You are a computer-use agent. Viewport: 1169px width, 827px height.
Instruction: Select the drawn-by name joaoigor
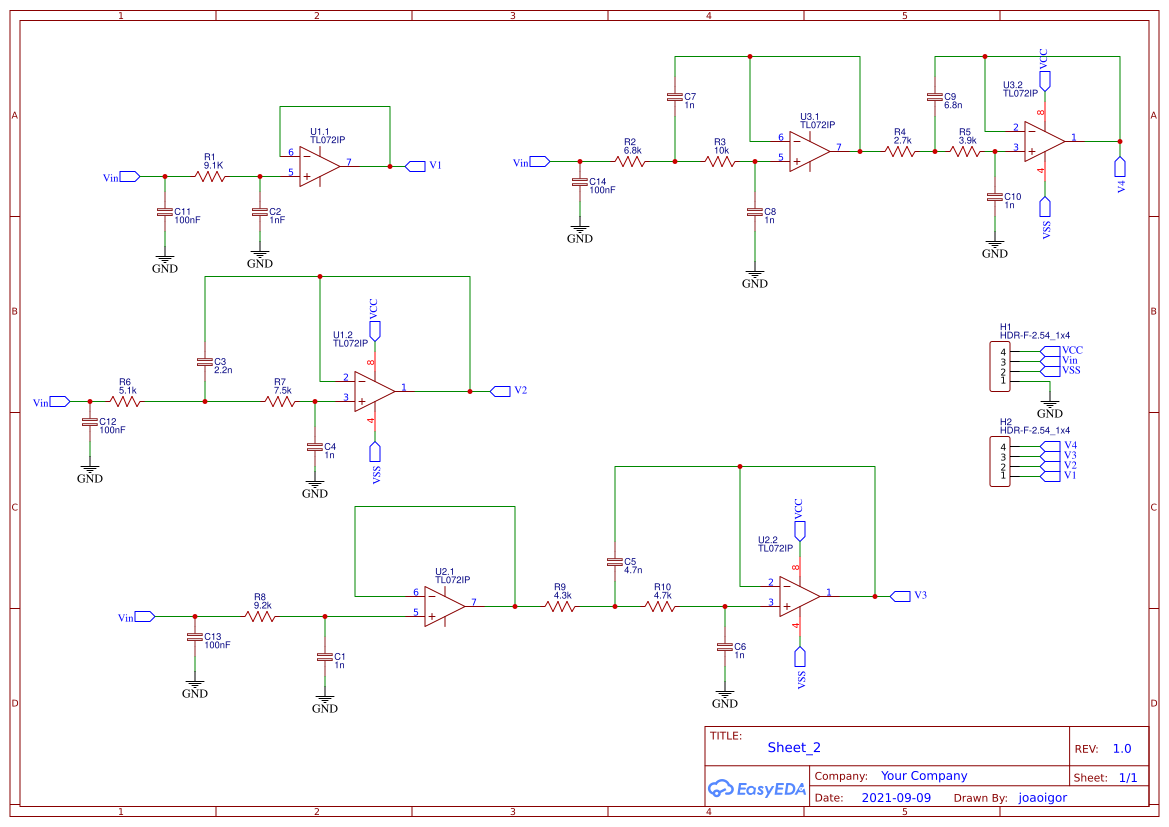(x=1043, y=798)
